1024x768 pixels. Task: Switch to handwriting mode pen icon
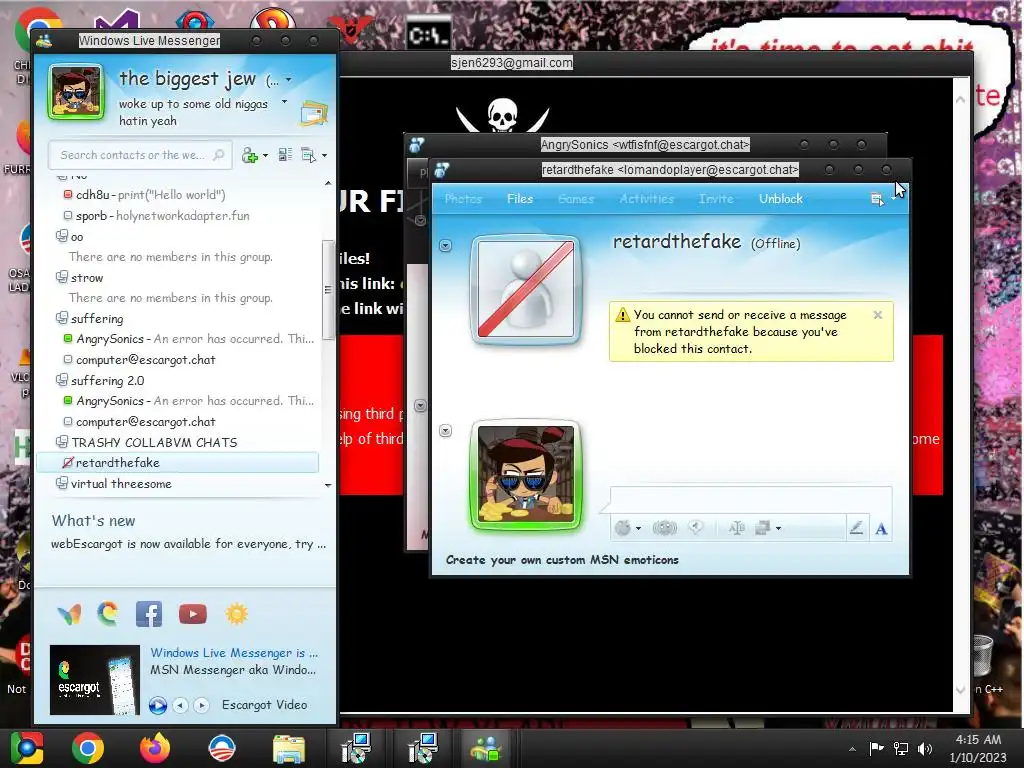click(x=856, y=528)
